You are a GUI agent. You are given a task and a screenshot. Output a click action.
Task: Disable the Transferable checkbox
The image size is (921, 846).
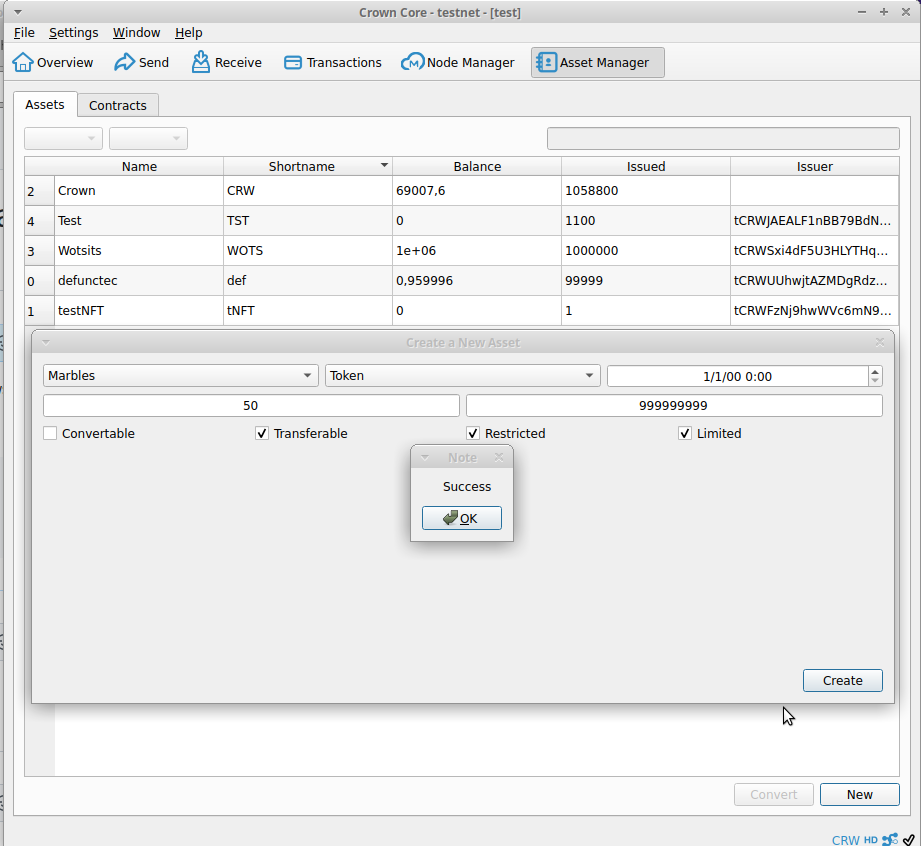[261, 433]
